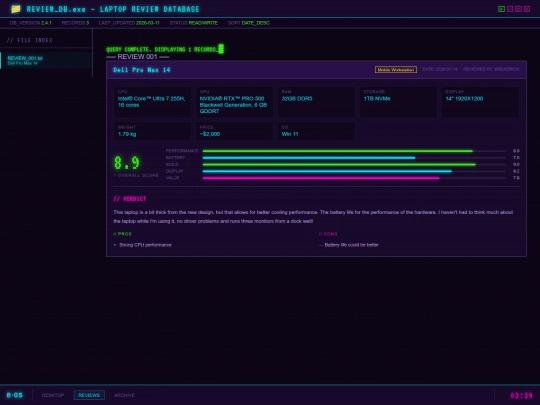Viewport: 540px width, 405px height.
Task: Click the taskbar clock 03:39
Action: click(521, 395)
